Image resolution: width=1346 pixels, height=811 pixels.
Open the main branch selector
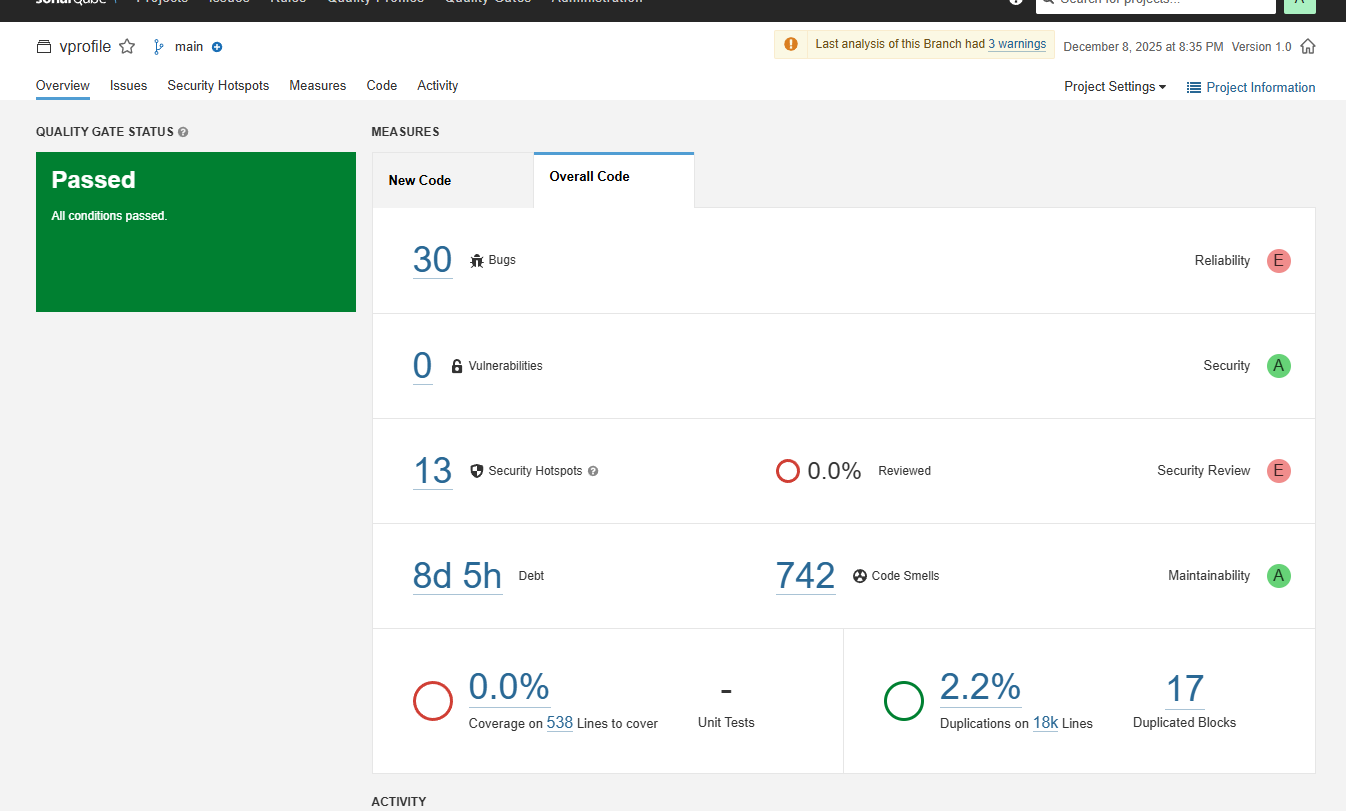click(188, 47)
